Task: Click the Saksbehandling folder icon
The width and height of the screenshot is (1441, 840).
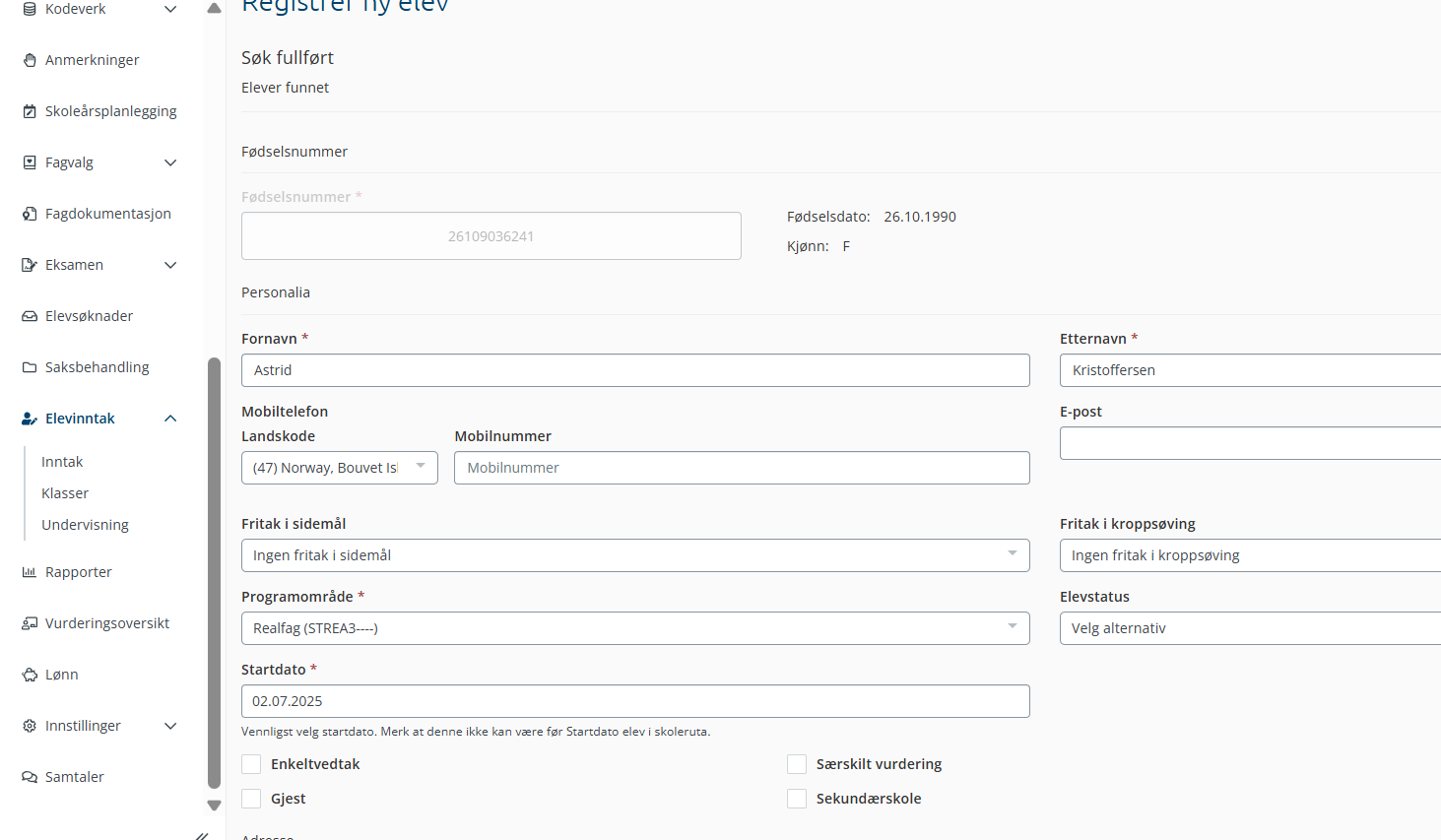Action: click(30, 367)
